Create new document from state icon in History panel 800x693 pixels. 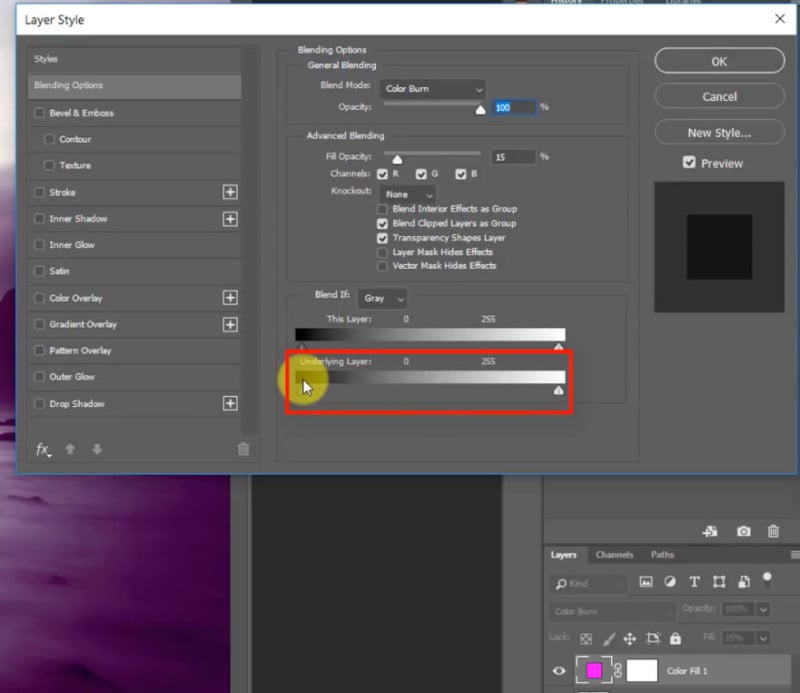[710, 532]
